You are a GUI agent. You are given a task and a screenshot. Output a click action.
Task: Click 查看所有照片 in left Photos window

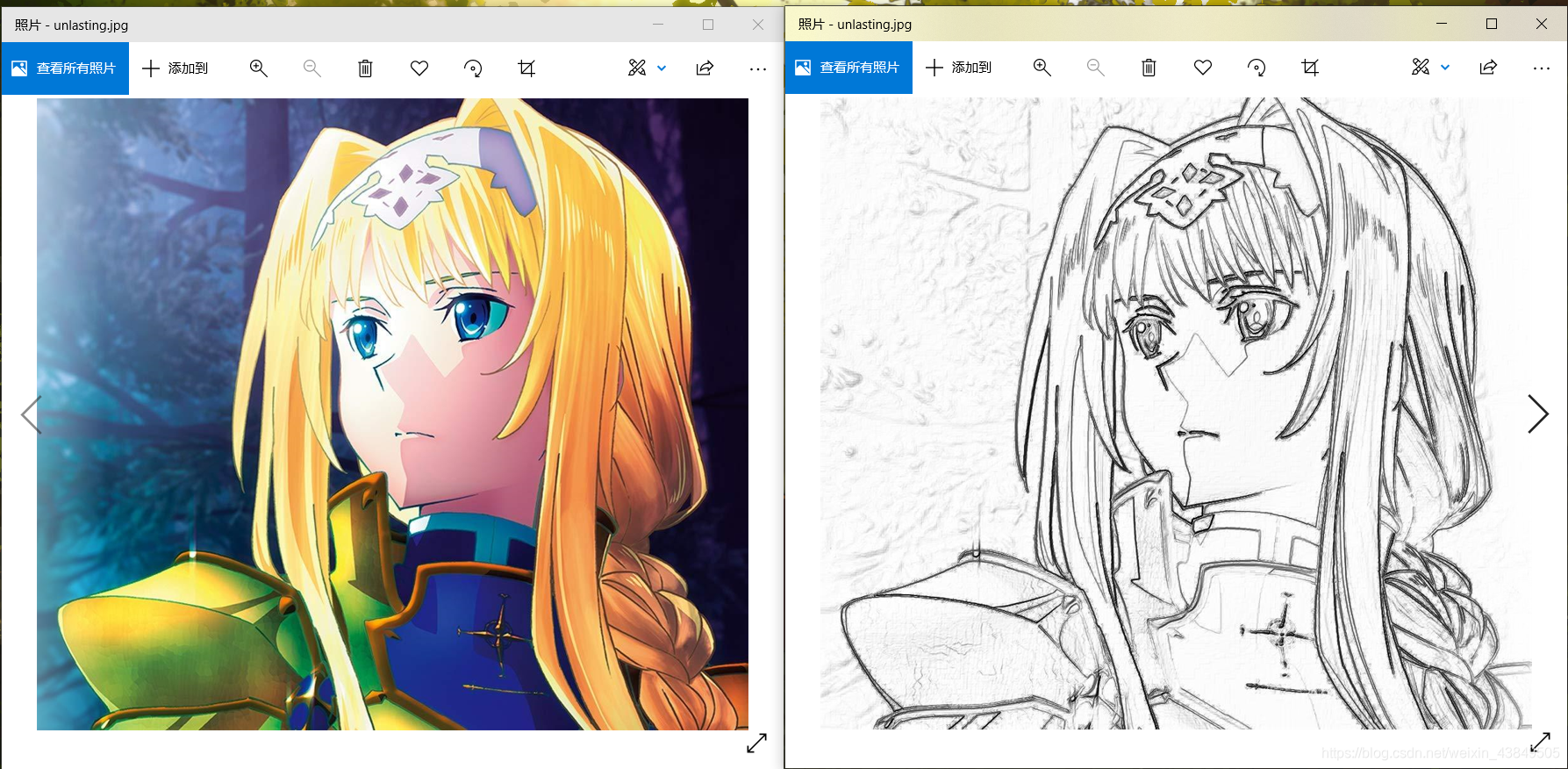point(65,68)
